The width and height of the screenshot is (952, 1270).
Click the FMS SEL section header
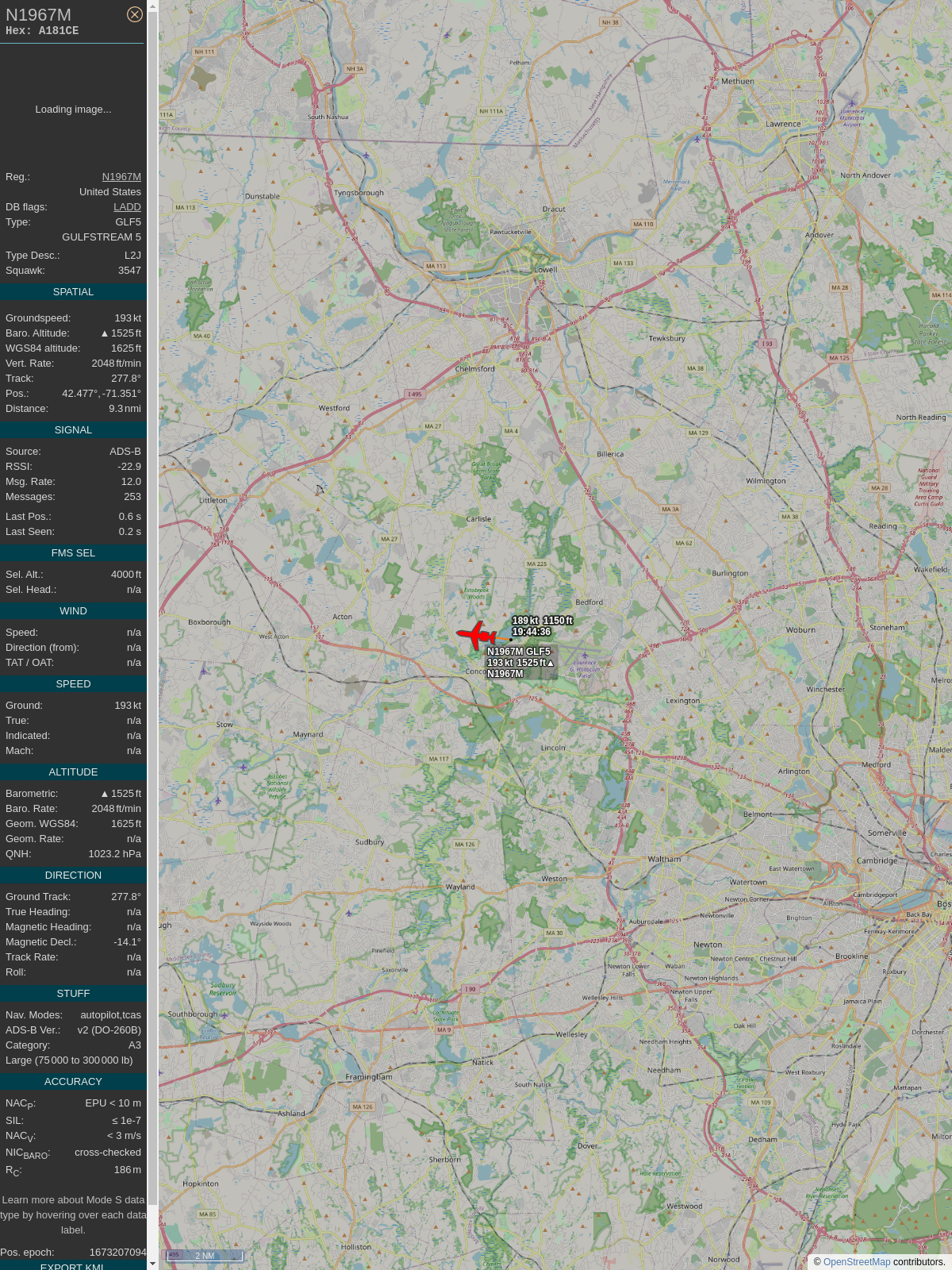(x=73, y=553)
